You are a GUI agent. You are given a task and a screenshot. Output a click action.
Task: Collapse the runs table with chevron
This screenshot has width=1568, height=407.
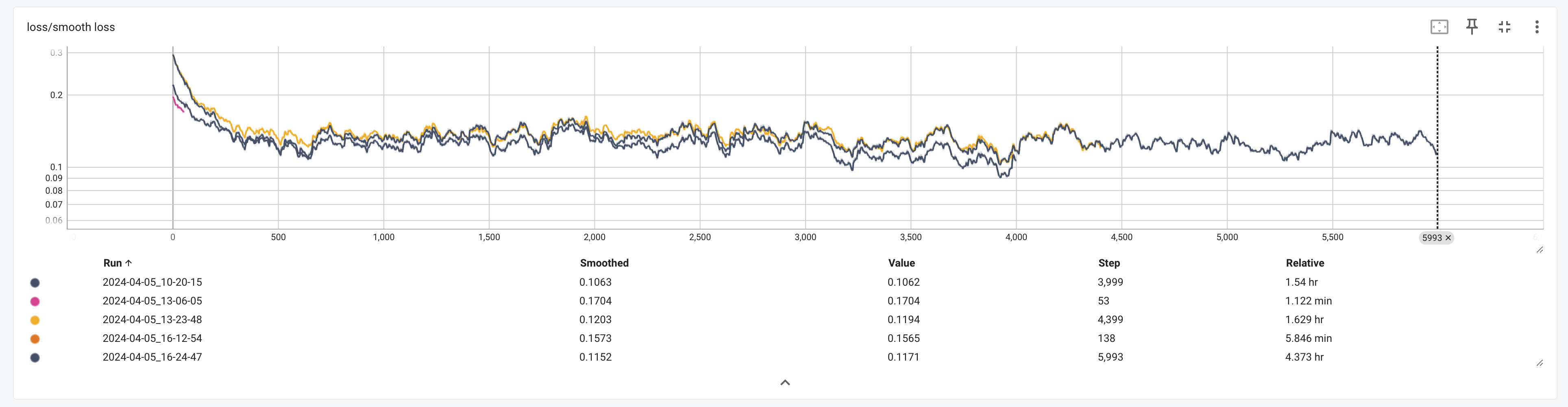click(x=785, y=383)
